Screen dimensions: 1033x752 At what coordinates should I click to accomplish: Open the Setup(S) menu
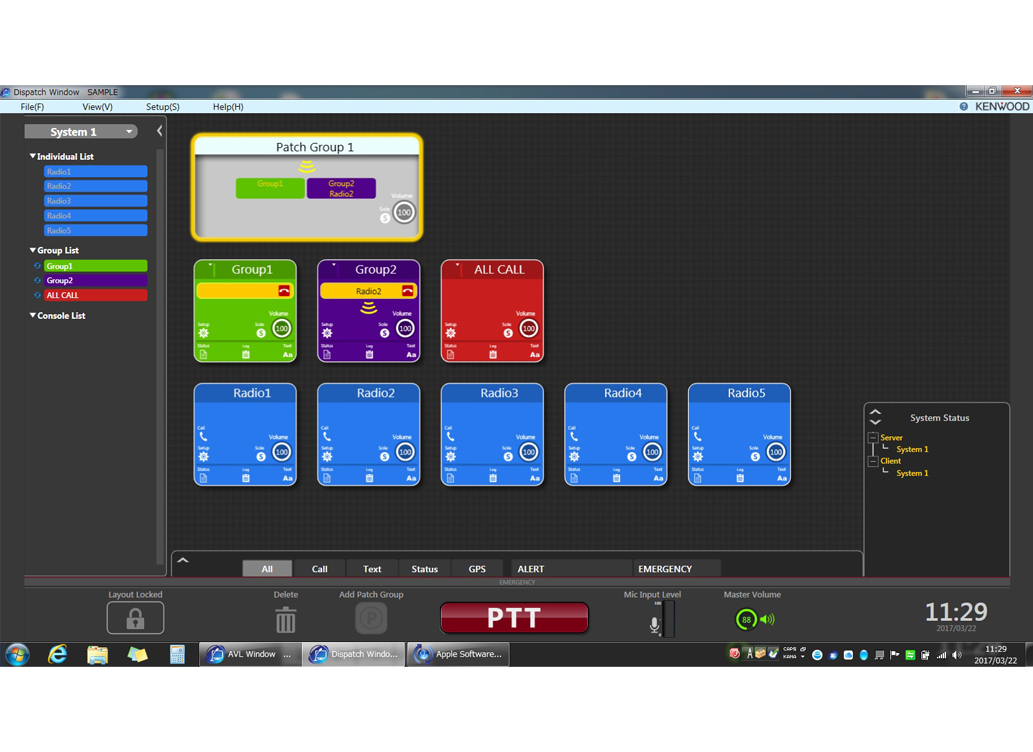162,107
